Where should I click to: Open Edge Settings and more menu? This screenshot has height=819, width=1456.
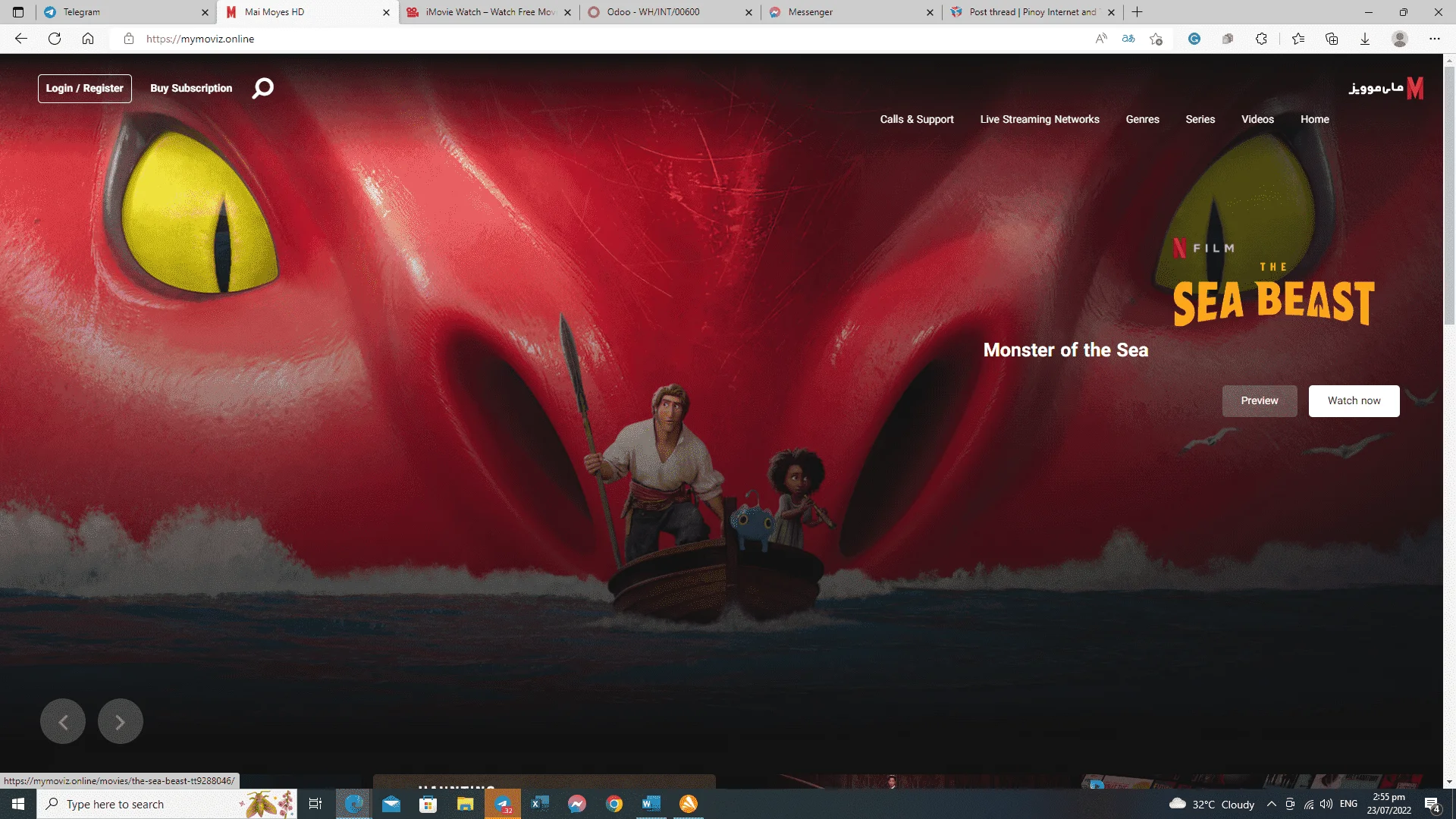[x=1435, y=39]
